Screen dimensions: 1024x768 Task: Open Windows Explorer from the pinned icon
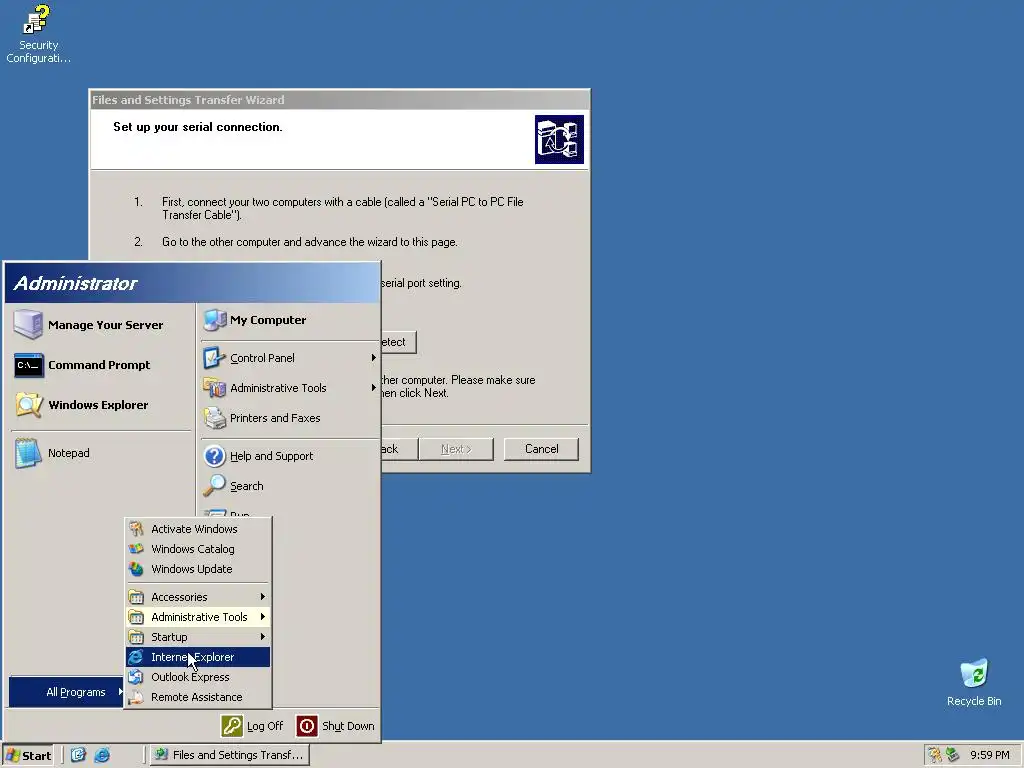click(29, 405)
